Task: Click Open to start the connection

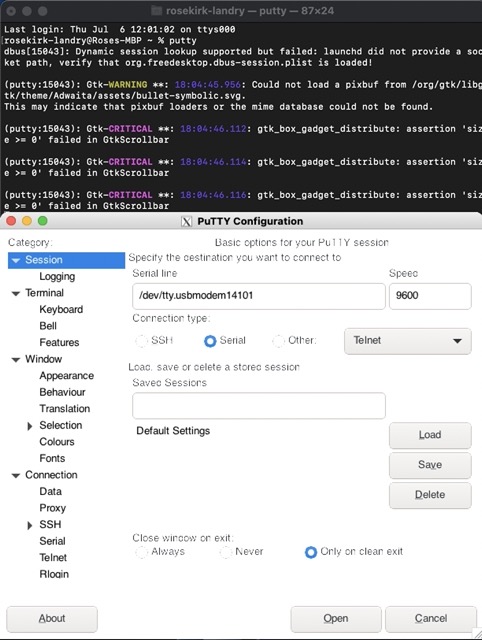Action: [x=336, y=619]
